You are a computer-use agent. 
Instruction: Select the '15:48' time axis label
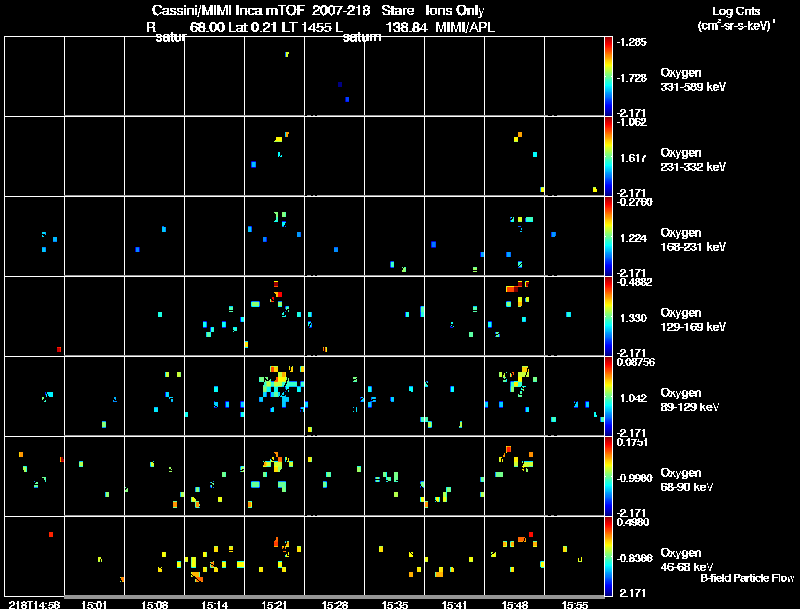coord(514,604)
